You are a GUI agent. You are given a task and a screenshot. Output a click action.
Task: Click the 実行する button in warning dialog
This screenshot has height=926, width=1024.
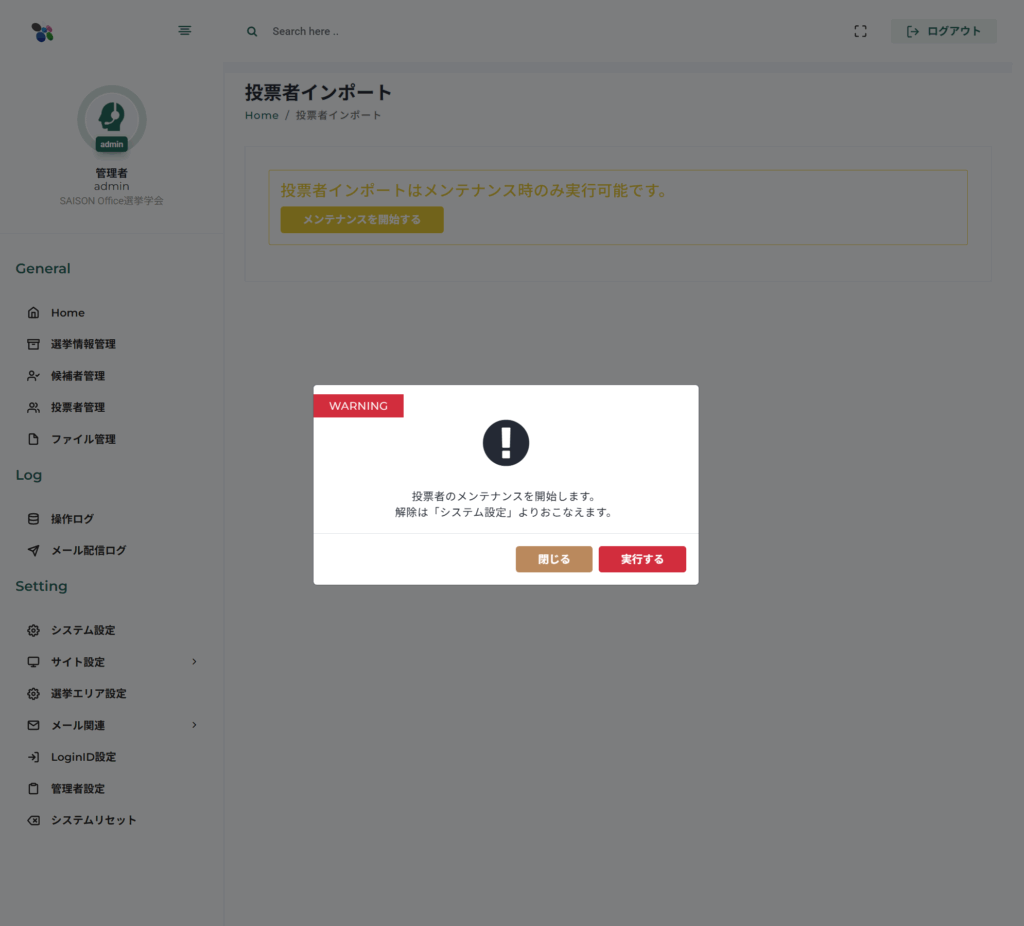pos(642,559)
